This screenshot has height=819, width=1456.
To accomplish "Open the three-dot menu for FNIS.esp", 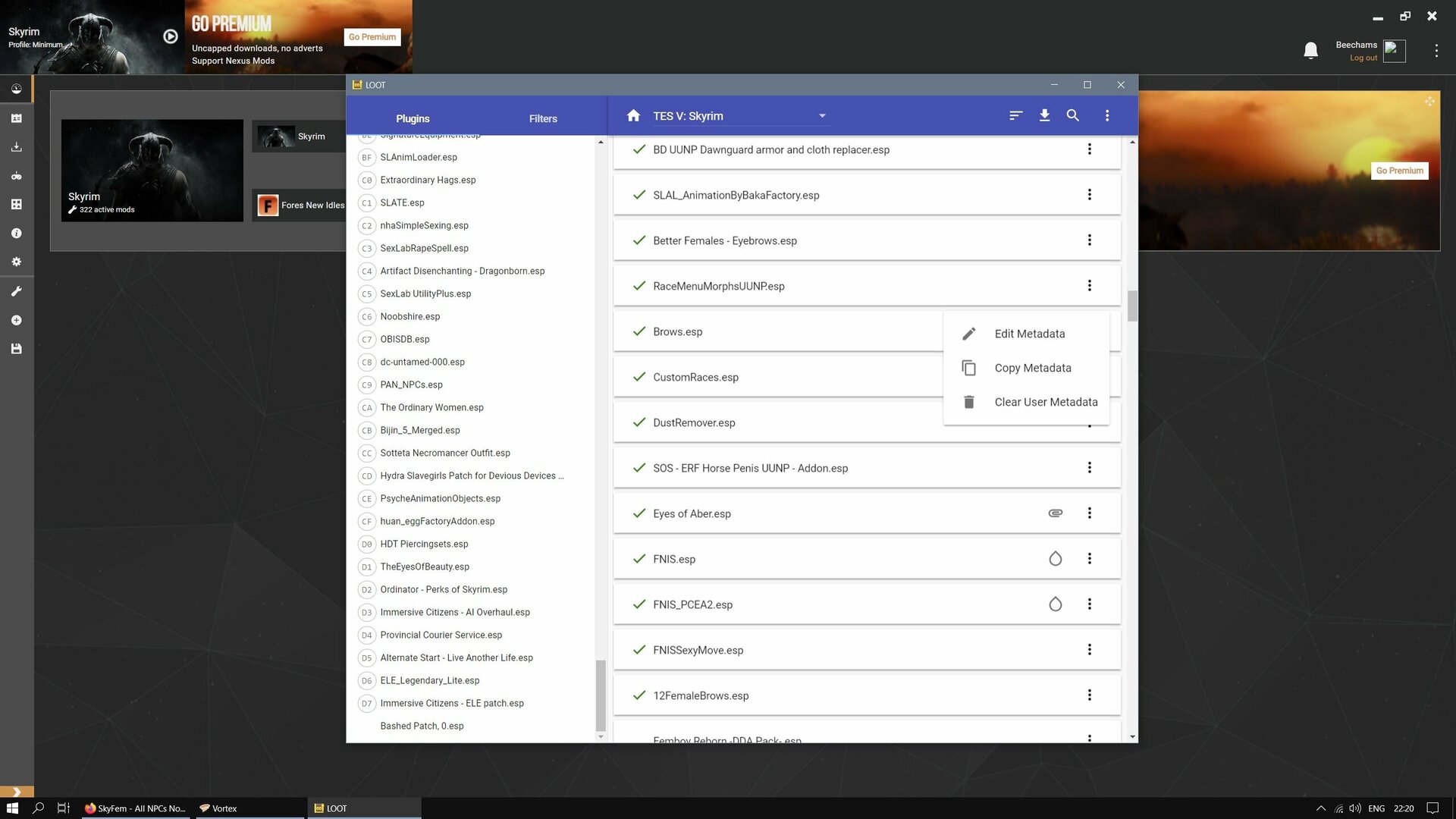I will click(1089, 559).
